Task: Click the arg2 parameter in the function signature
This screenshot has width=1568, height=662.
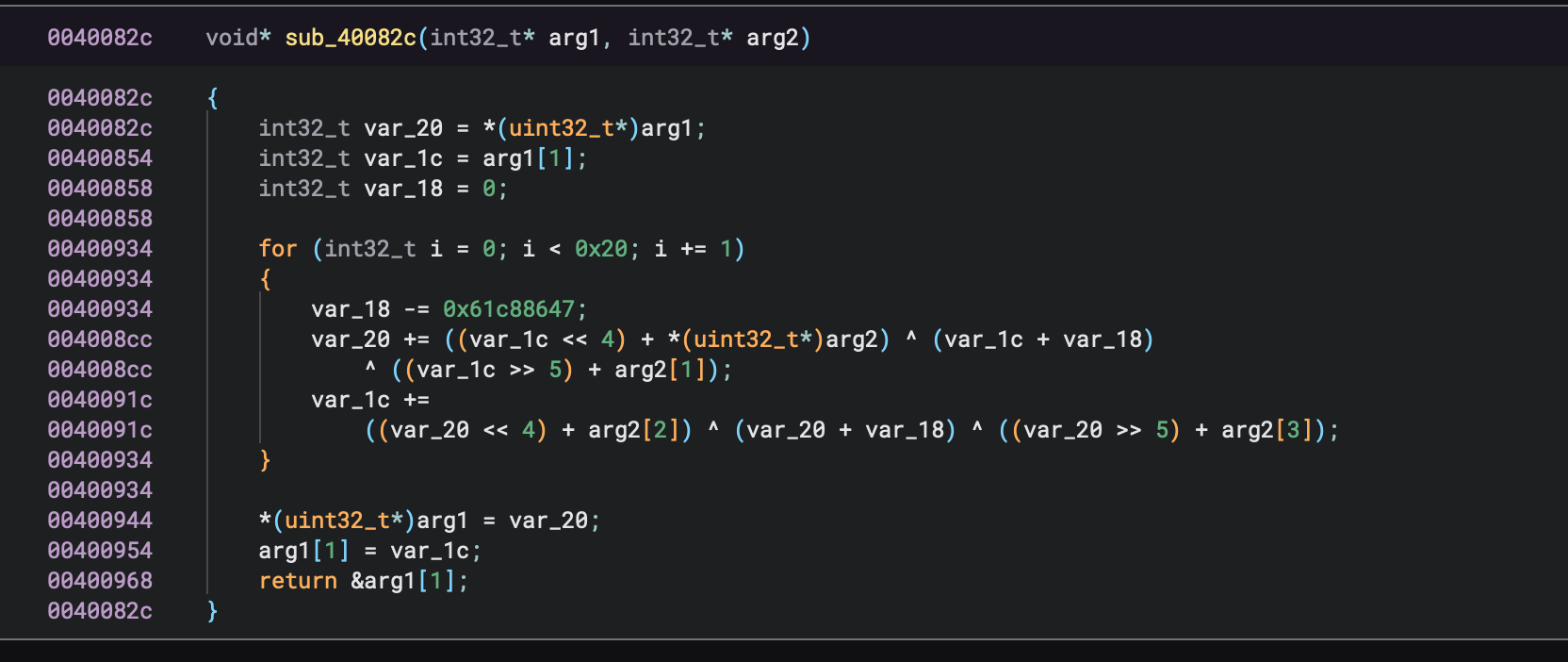Action: coord(773,38)
